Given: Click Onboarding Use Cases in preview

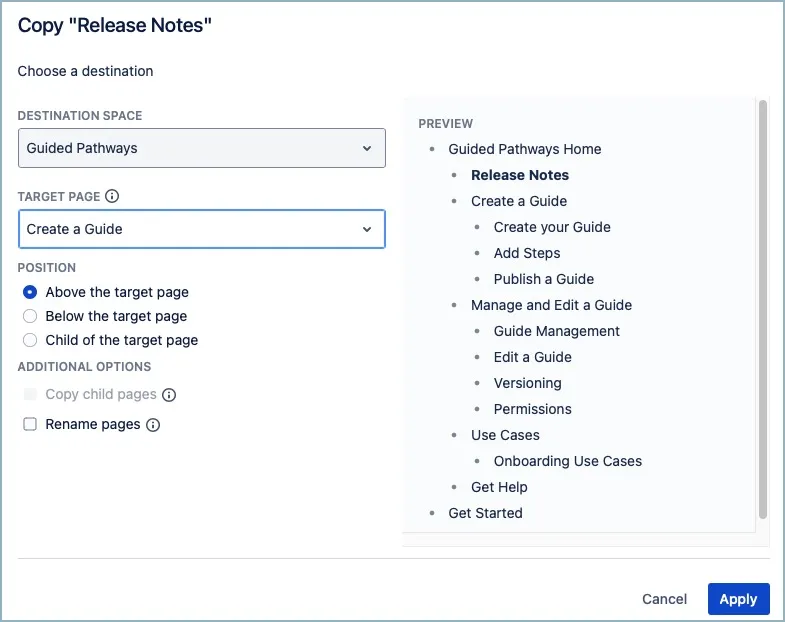Looking at the screenshot, I should [568, 462].
